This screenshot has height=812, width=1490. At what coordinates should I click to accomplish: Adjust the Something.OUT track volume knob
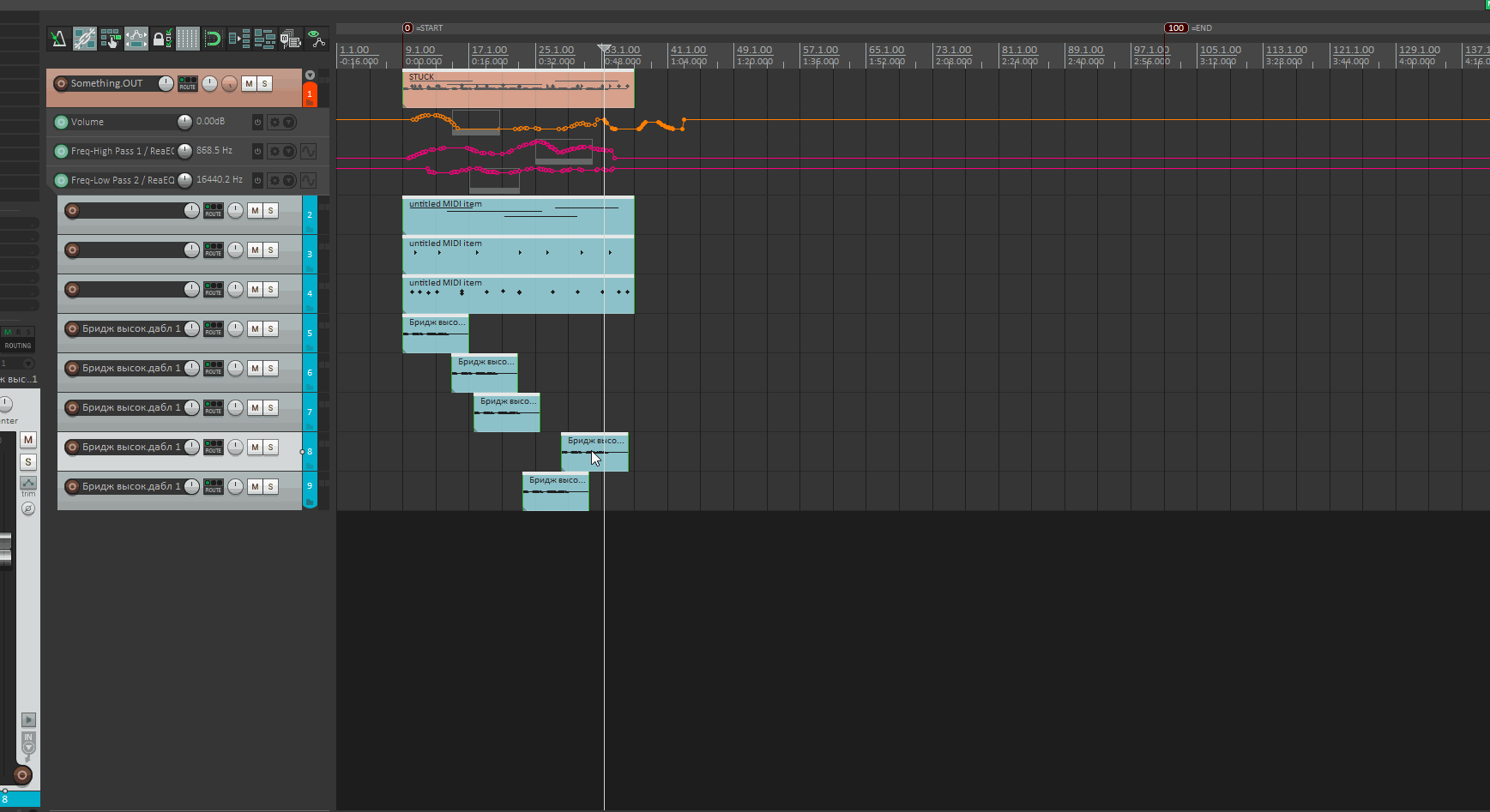(x=166, y=83)
